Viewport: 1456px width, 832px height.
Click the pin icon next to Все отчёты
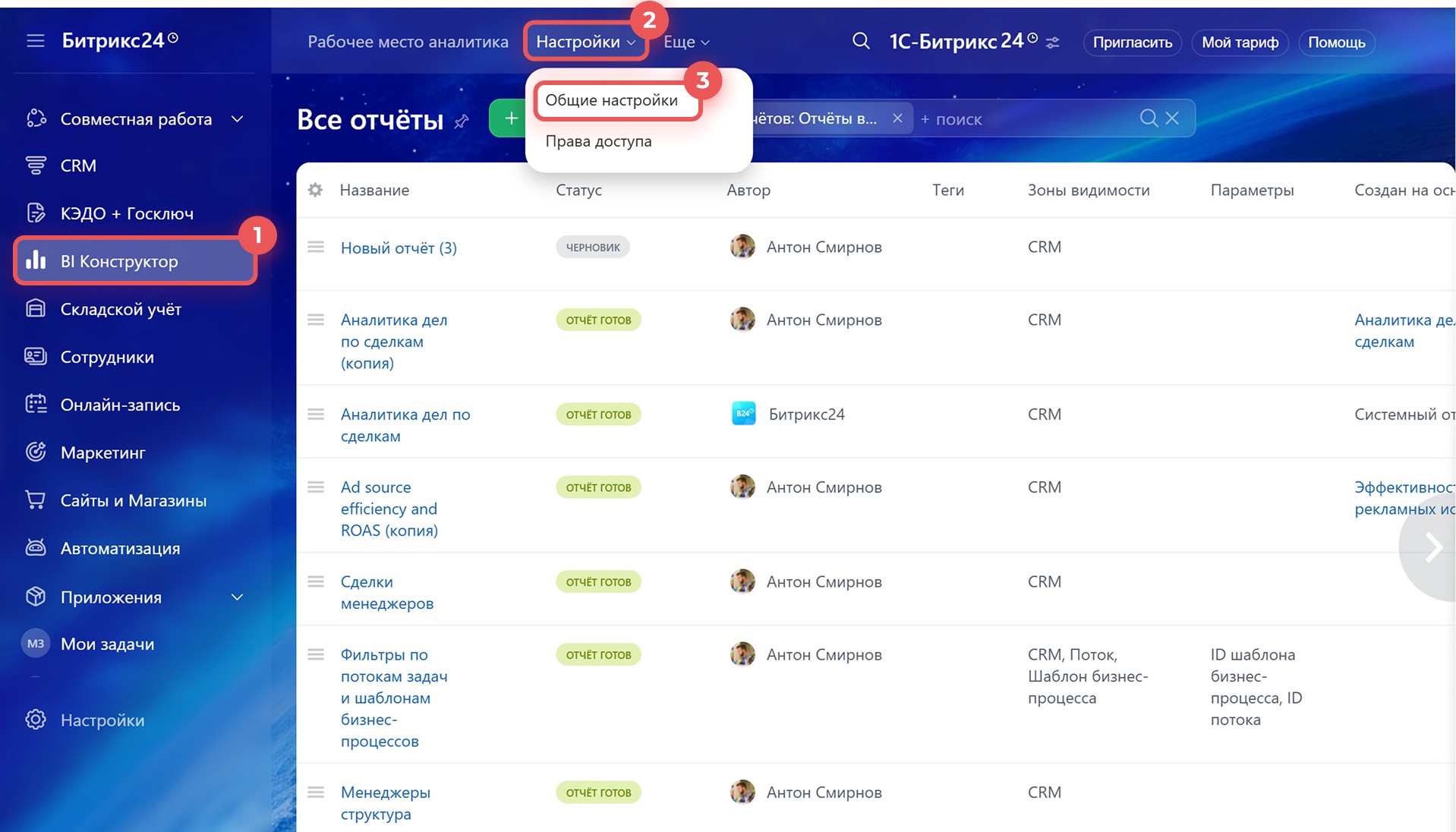point(462,121)
